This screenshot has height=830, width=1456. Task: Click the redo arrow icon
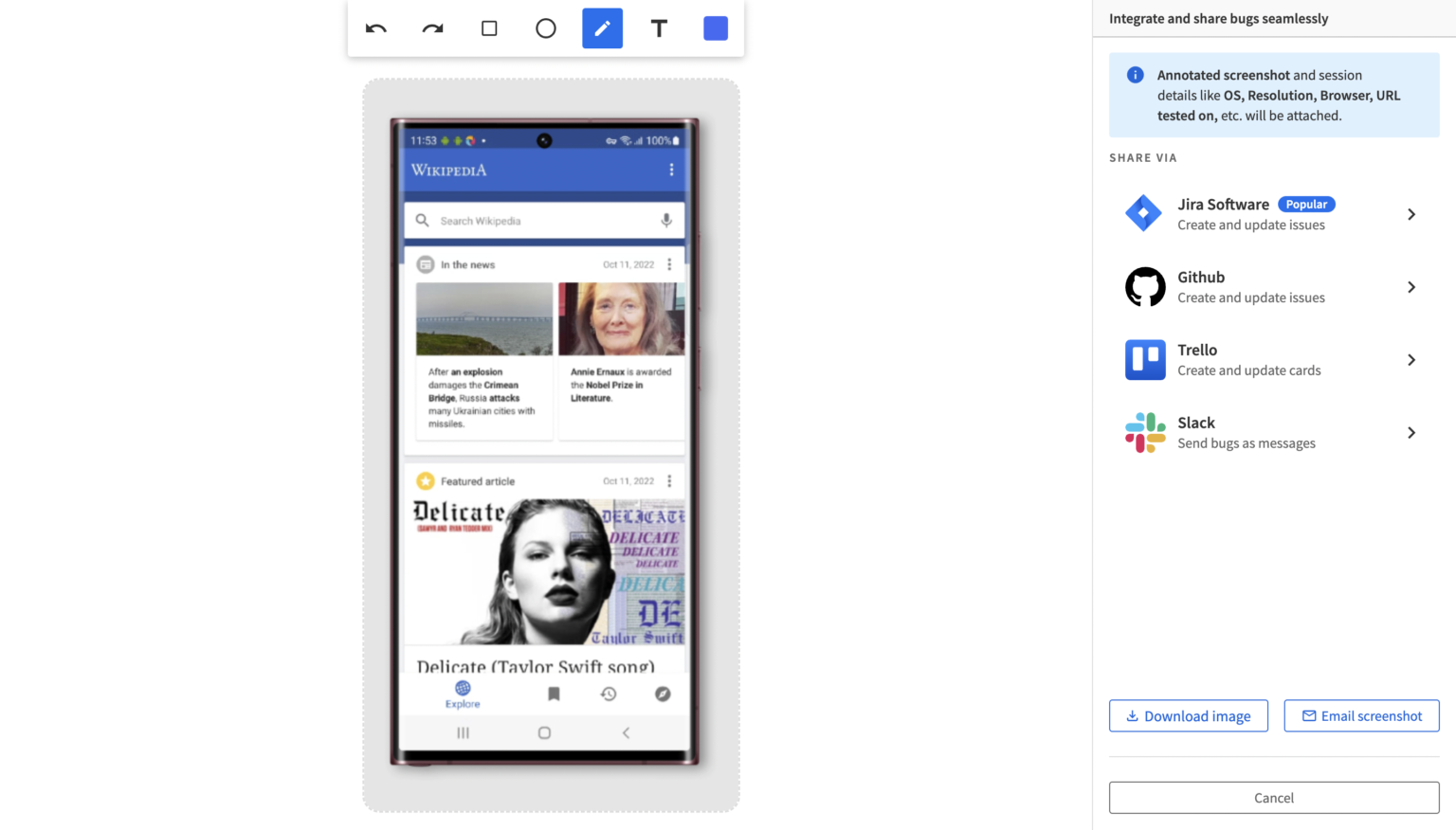point(432,28)
